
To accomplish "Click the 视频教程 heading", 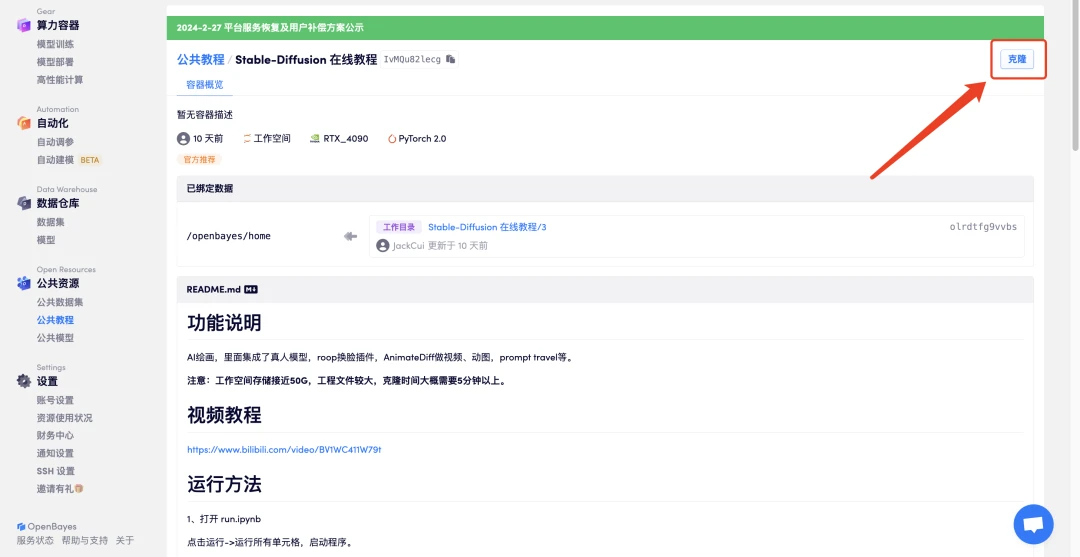I will point(224,415).
